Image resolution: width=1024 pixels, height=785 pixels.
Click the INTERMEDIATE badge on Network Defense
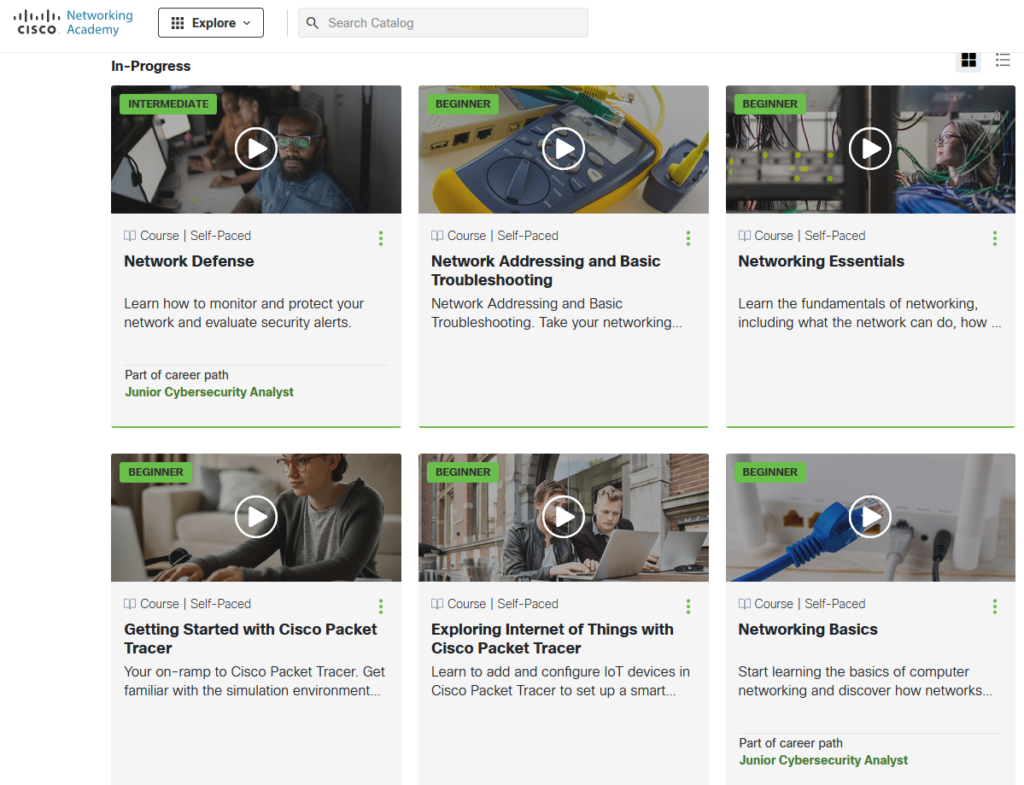click(168, 104)
